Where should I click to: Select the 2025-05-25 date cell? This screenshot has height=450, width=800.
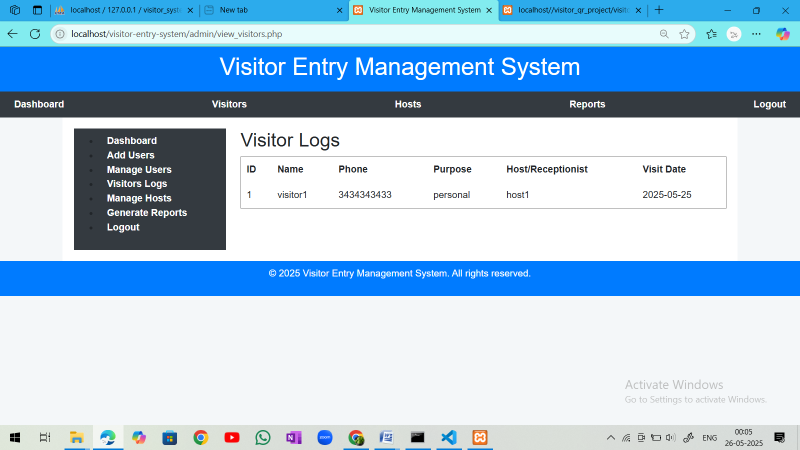click(x=667, y=195)
